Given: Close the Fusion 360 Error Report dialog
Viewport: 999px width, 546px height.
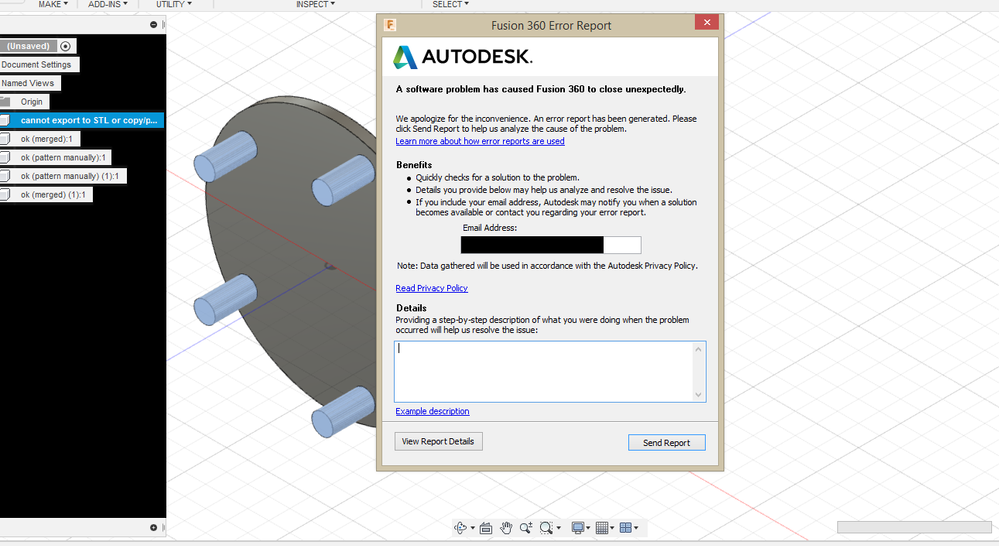Looking at the screenshot, I should [707, 22].
